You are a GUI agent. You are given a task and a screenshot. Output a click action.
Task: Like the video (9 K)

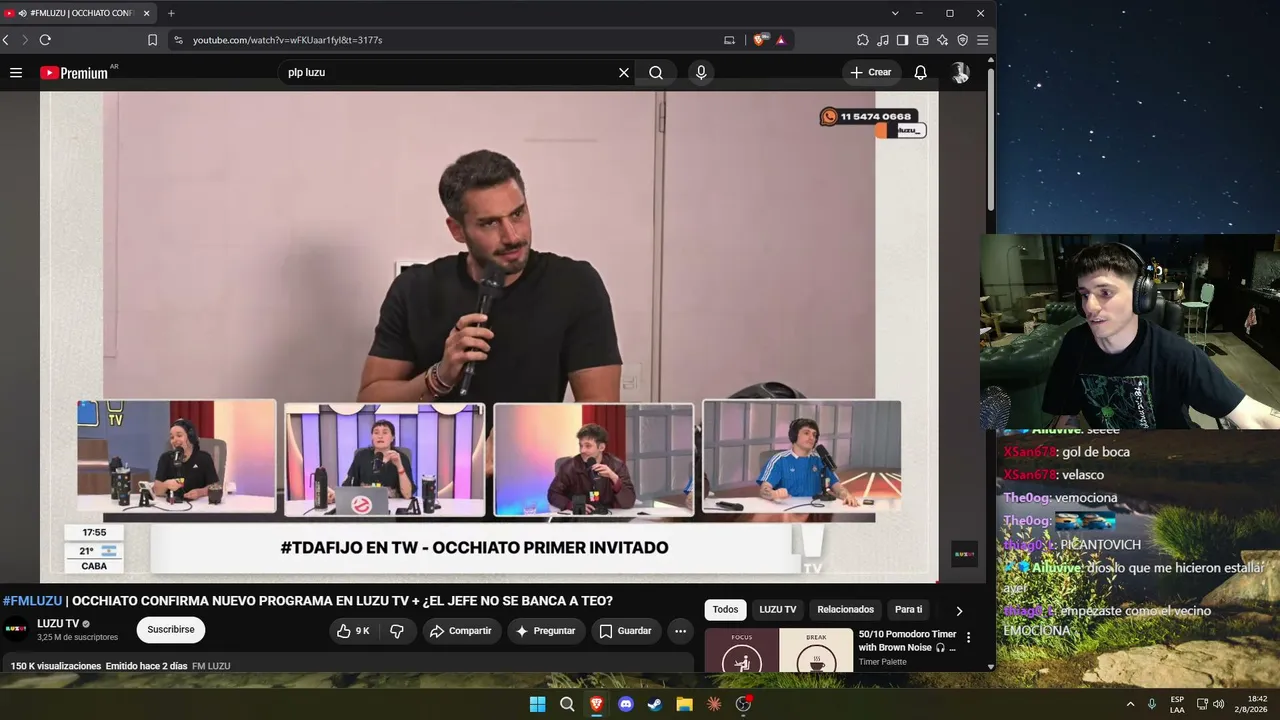pos(353,631)
